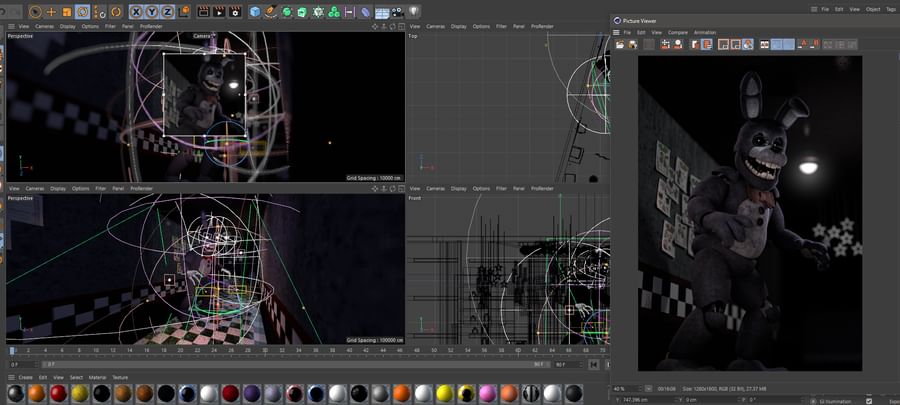Viewport: 900px width, 405px height.
Task: Add a Cube primitive object
Action: 255,11
